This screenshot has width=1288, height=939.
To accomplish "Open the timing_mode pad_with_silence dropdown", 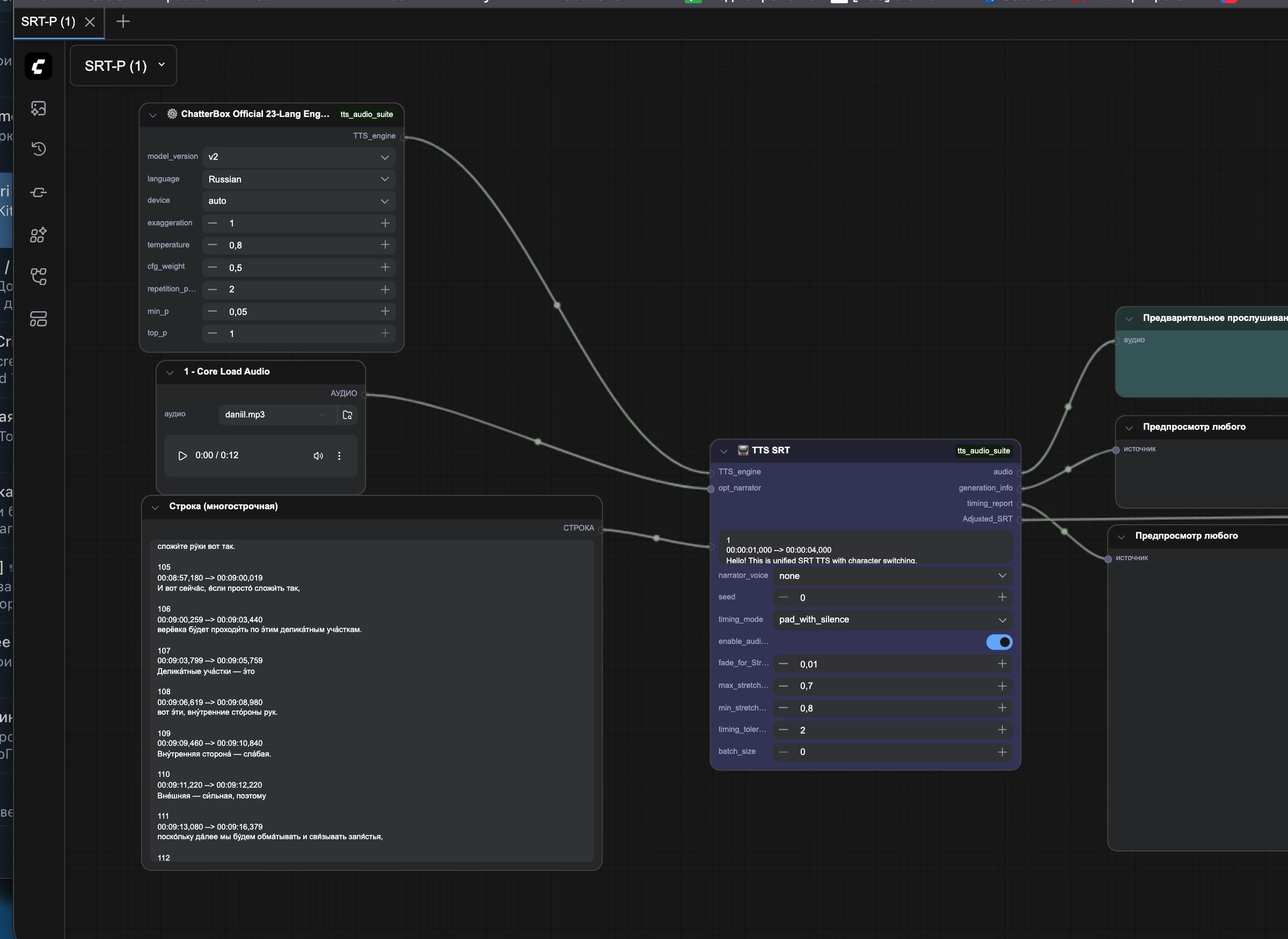I will [892, 620].
